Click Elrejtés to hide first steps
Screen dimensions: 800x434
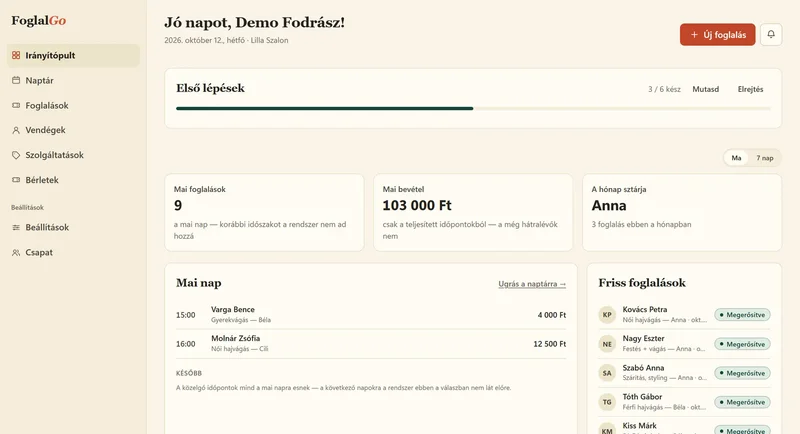(751, 89)
